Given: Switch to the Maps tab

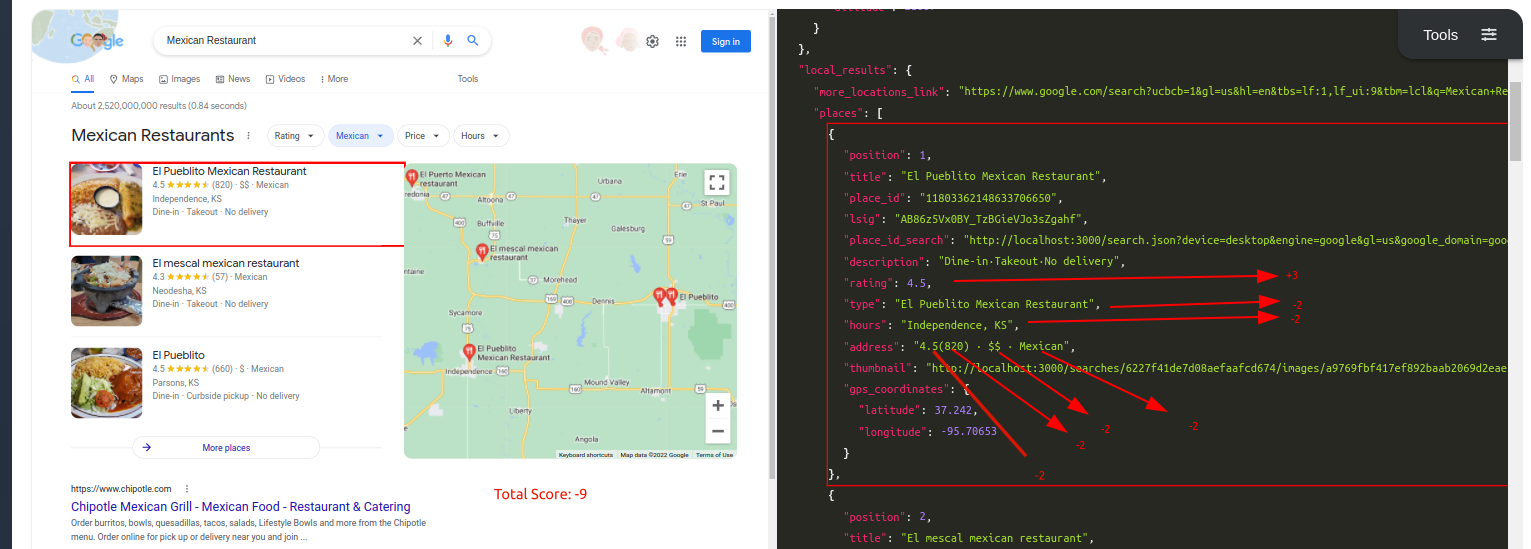Looking at the screenshot, I should coord(127,79).
